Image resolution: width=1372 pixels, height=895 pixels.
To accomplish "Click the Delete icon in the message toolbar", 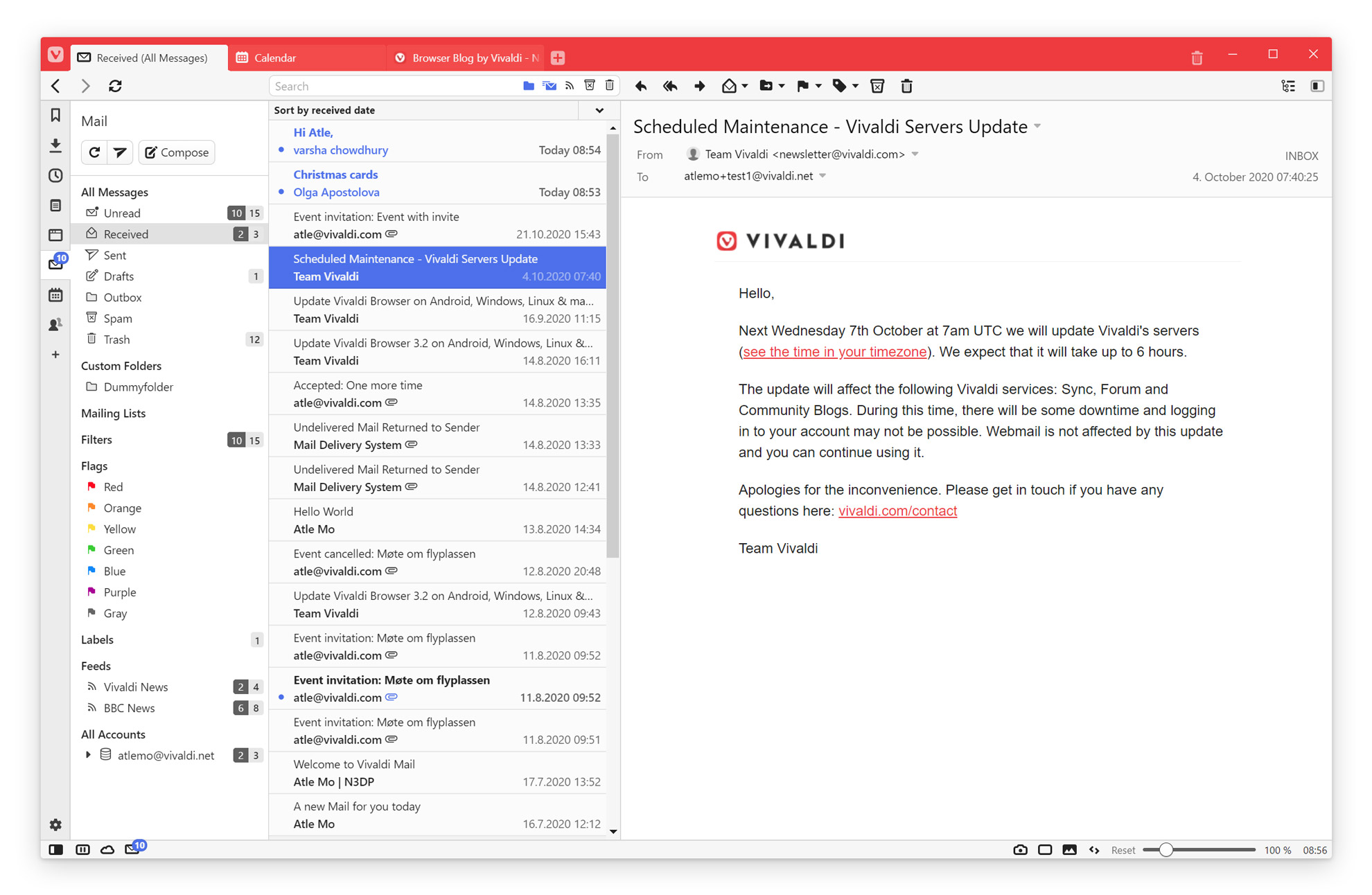I will tap(907, 87).
